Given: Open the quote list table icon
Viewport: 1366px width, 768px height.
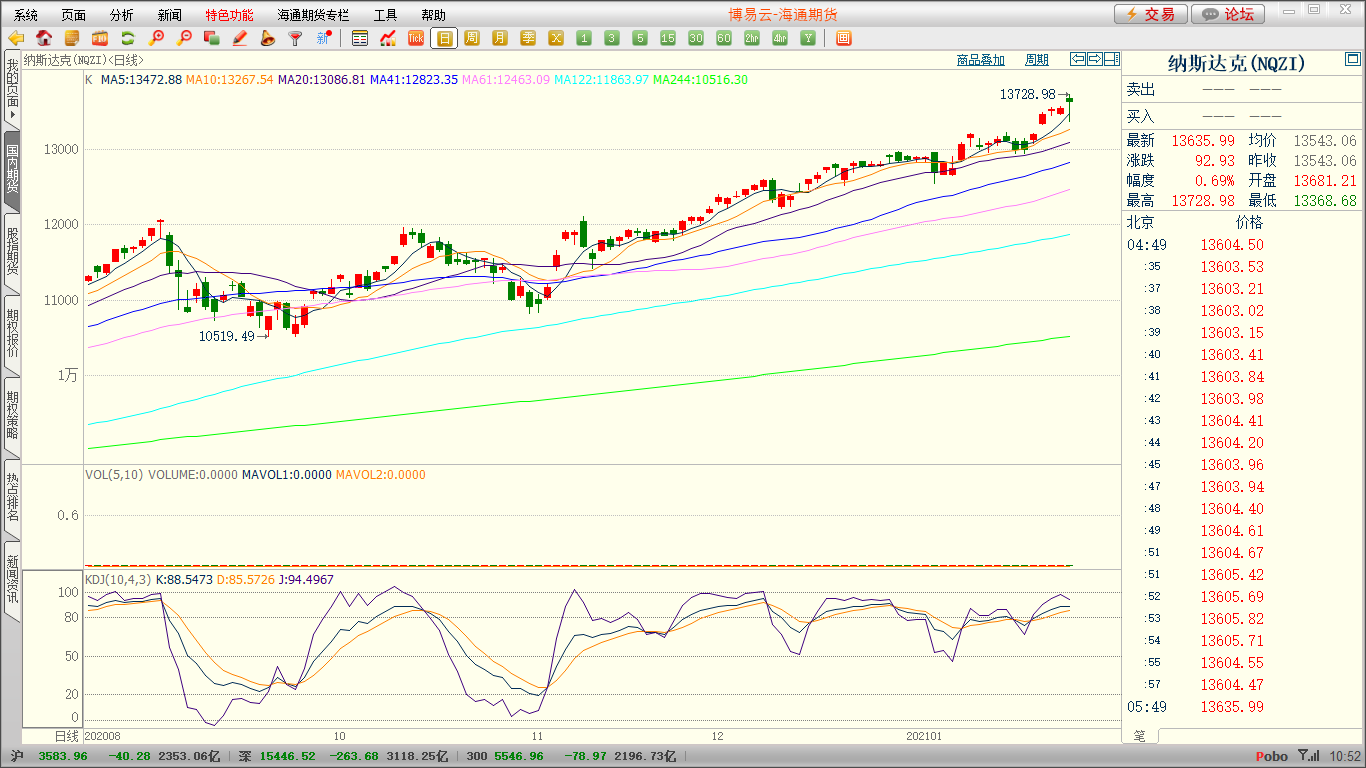Looking at the screenshot, I should 360,38.
